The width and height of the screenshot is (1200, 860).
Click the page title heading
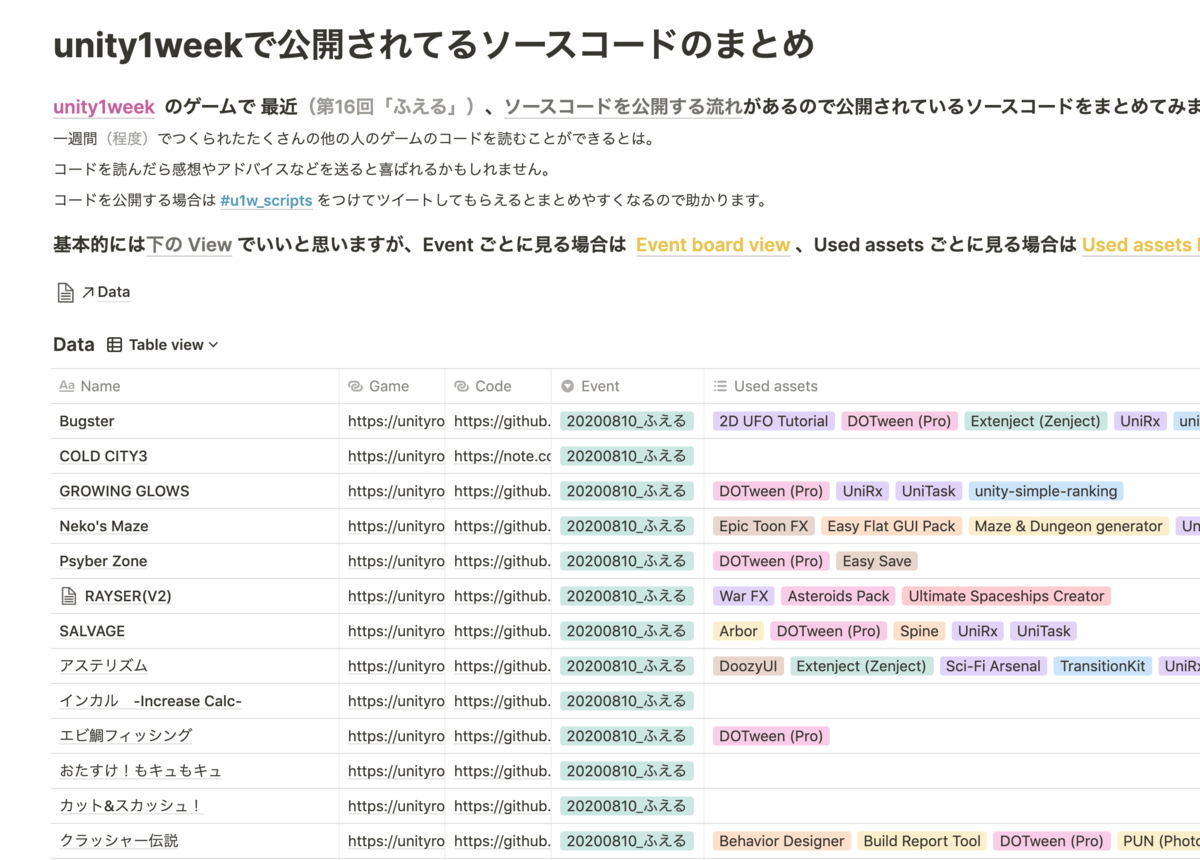click(434, 43)
